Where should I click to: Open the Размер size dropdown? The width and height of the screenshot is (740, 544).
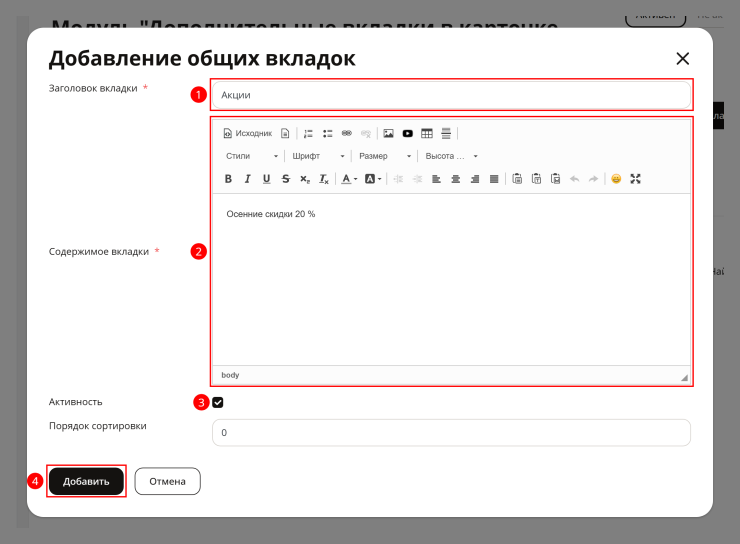coord(385,156)
